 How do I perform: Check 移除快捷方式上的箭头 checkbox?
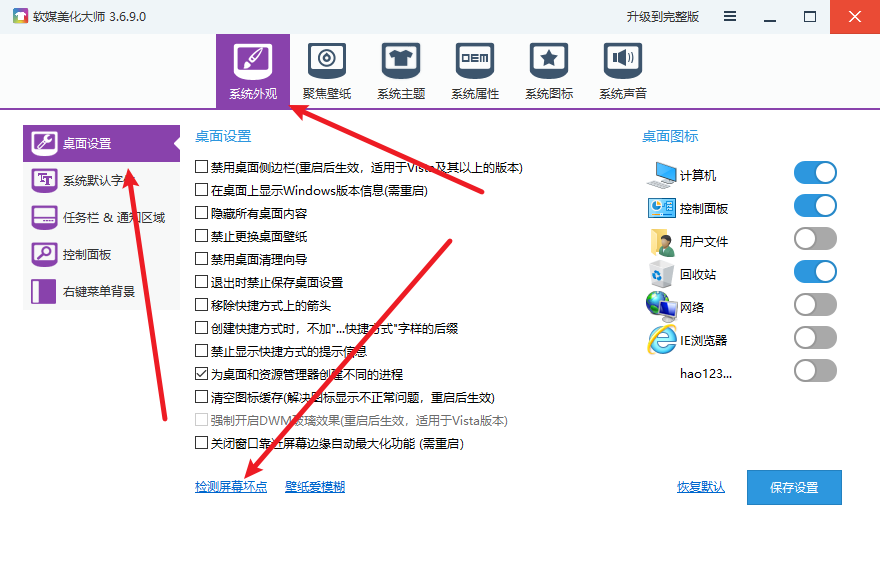tap(201, 305)
